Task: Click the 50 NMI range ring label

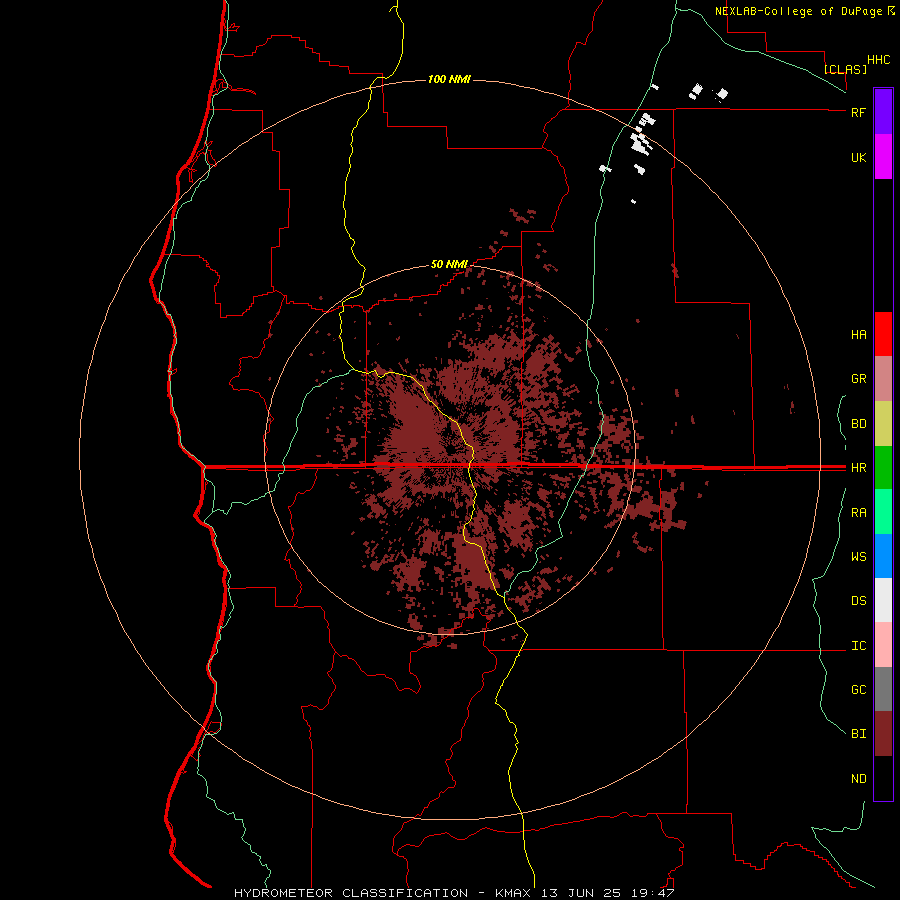Action: [x=449, y=265]
